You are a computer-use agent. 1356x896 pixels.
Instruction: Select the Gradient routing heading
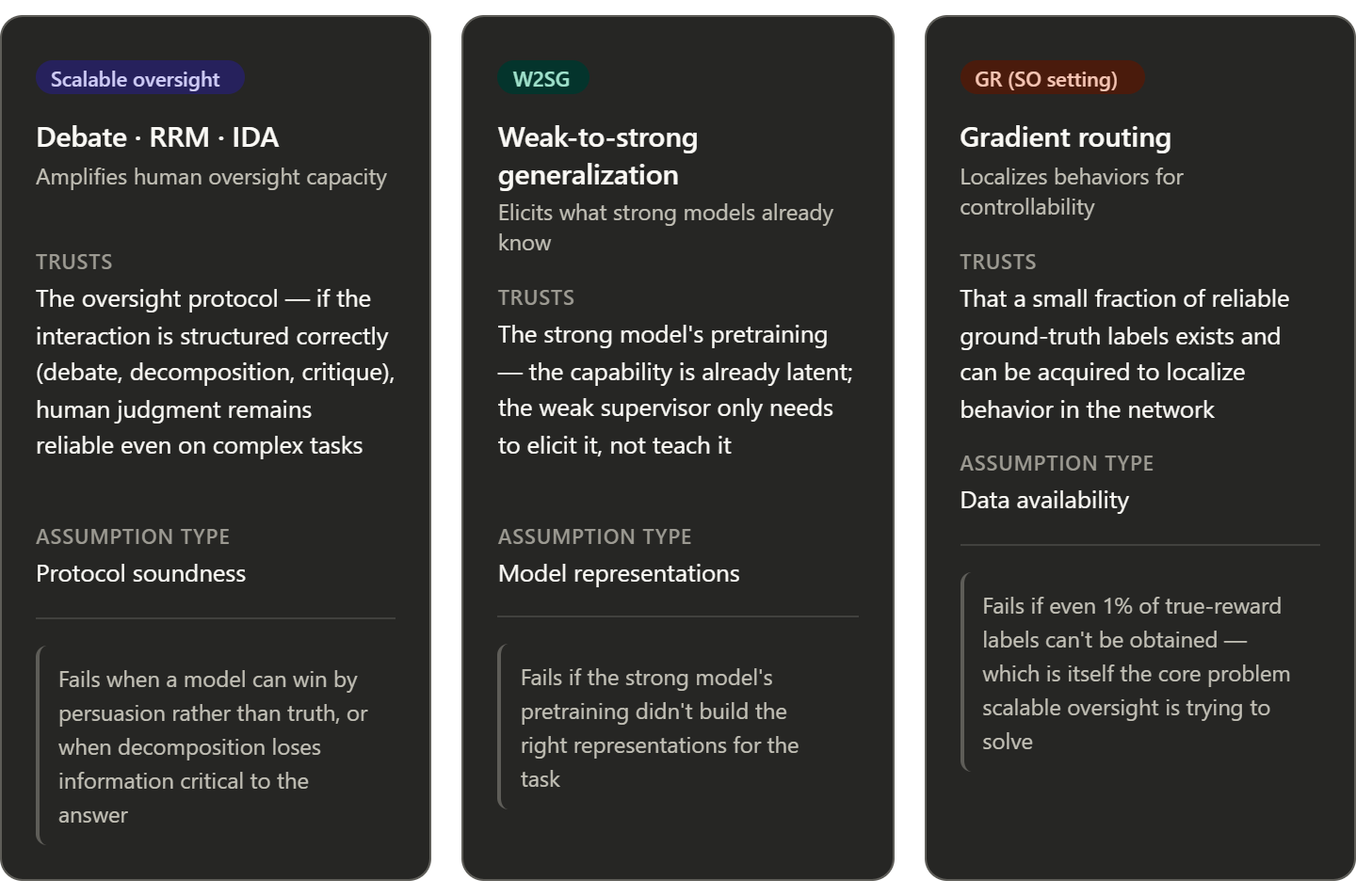coord(1065,137)
